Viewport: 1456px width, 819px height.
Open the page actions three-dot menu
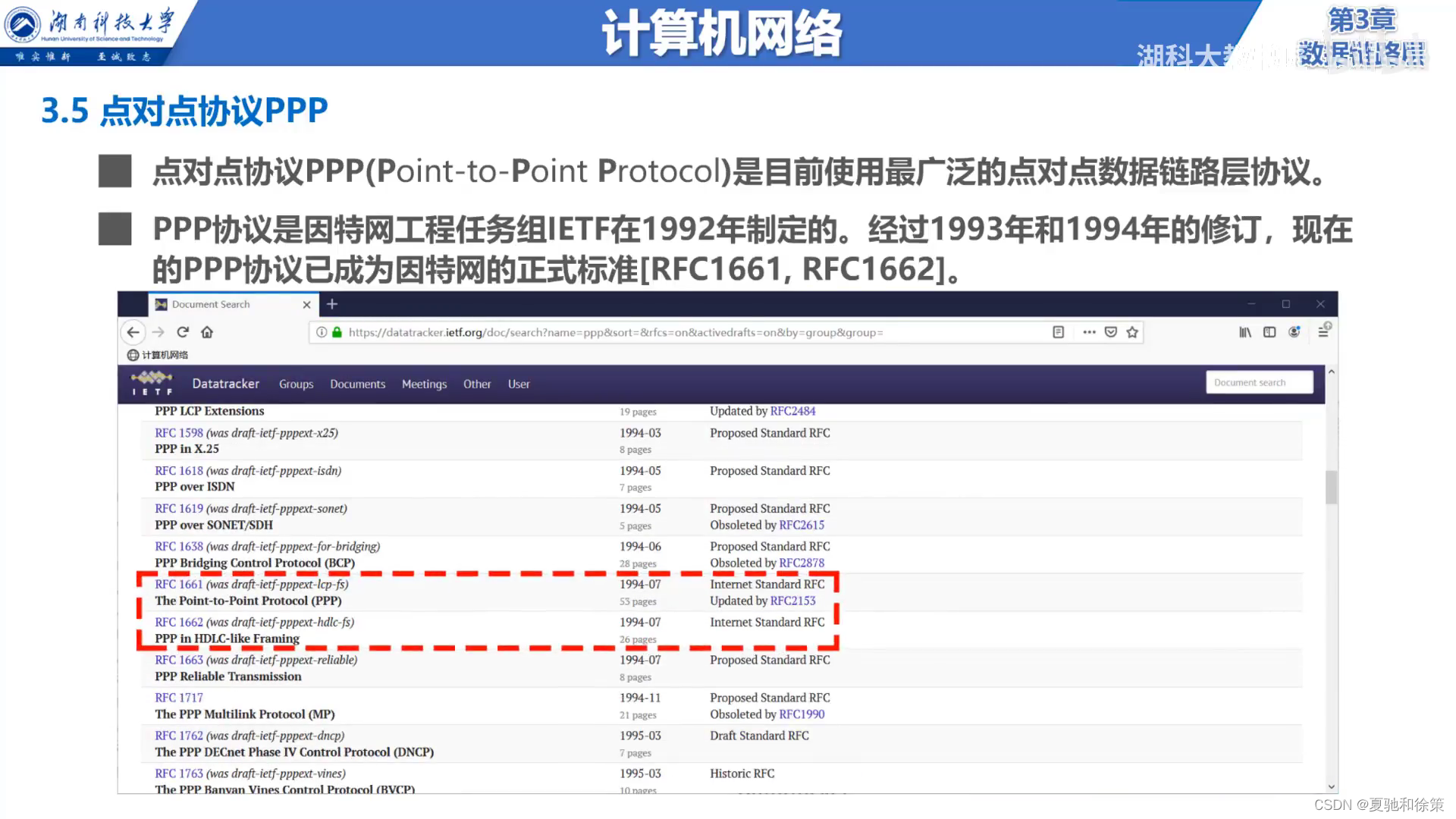(x=1089, y=332)
